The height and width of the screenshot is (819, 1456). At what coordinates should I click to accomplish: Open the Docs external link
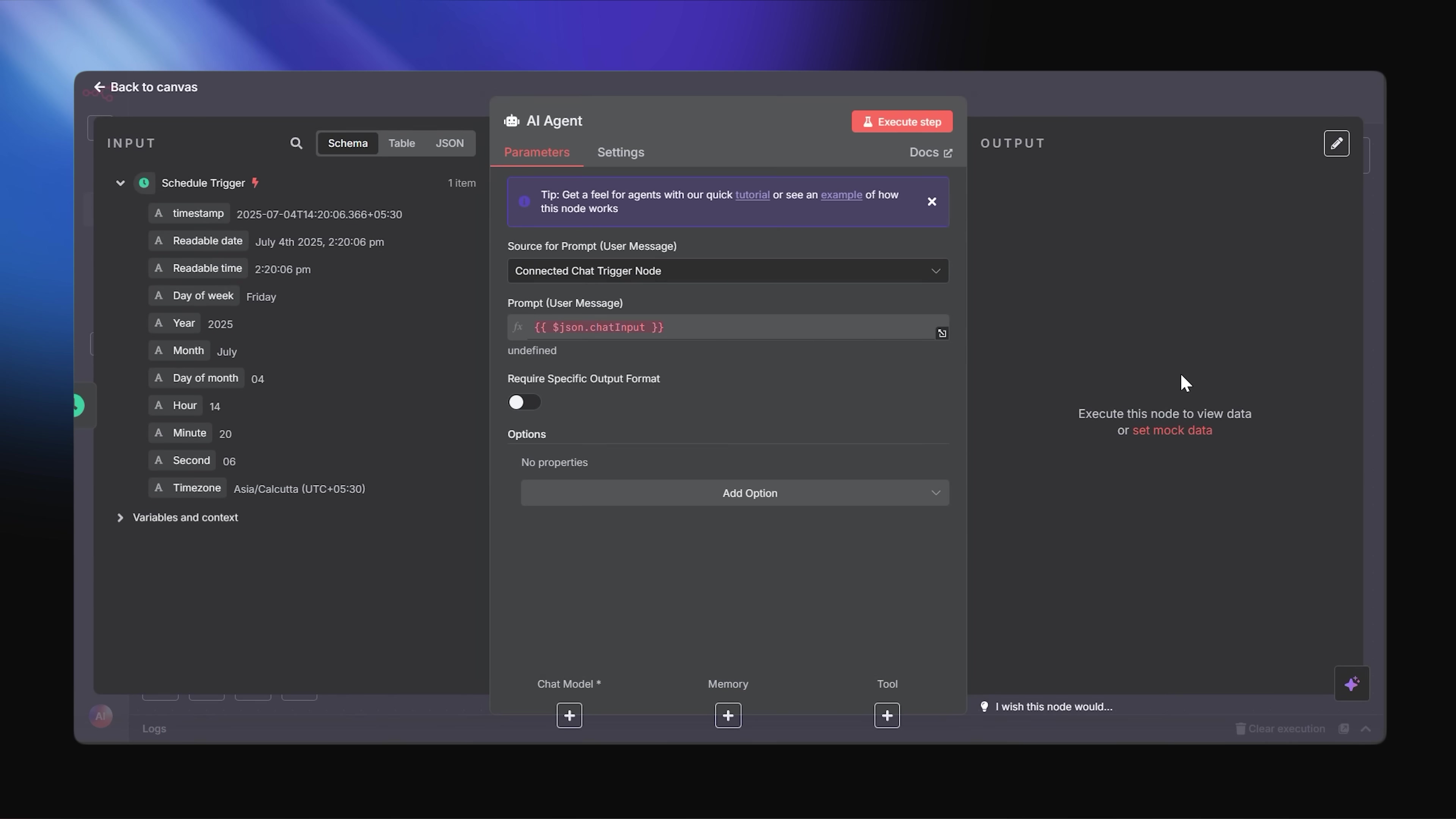930,152
